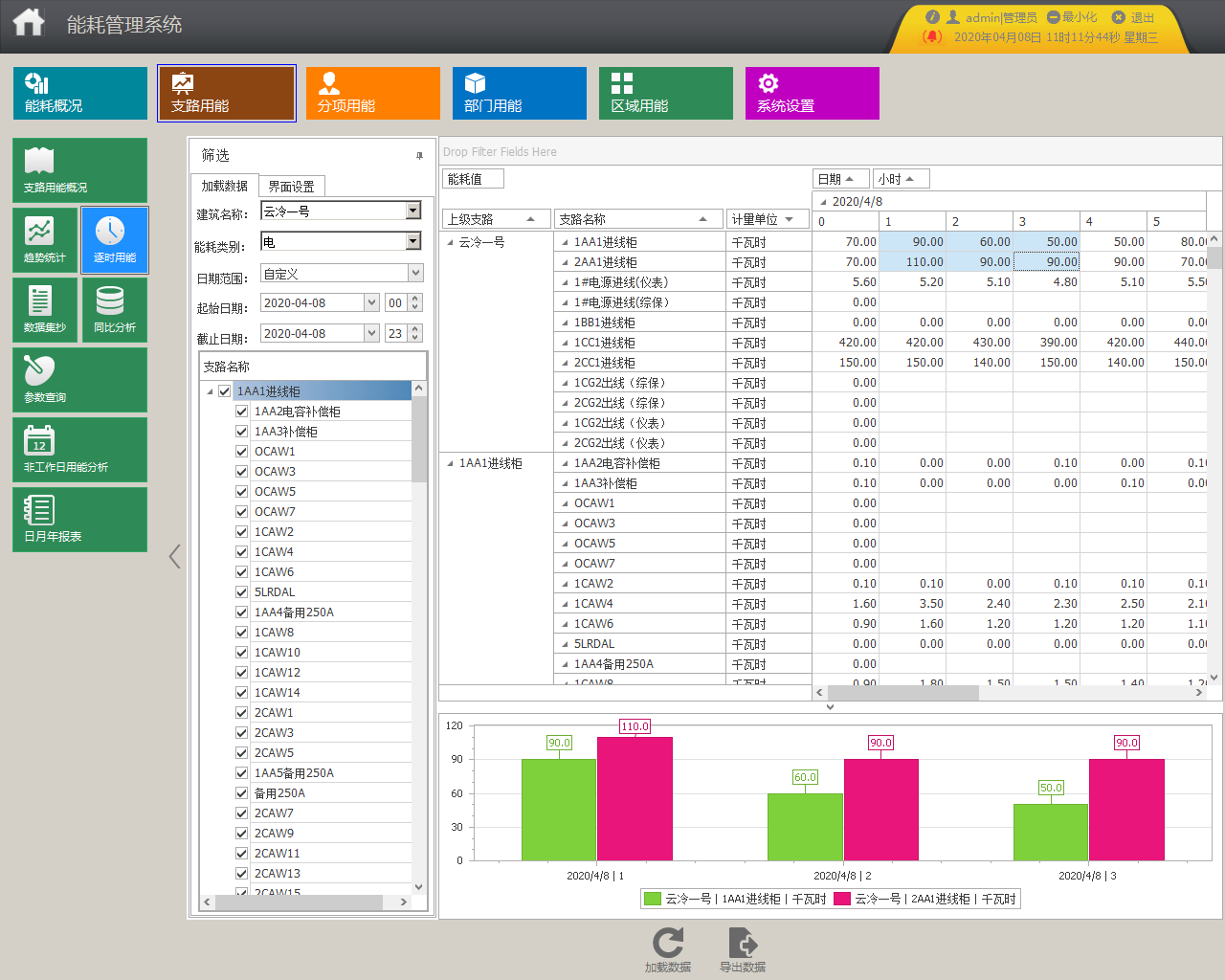
Task: Open 数据集抄 in the sidebar
Action: click(45, 310)
